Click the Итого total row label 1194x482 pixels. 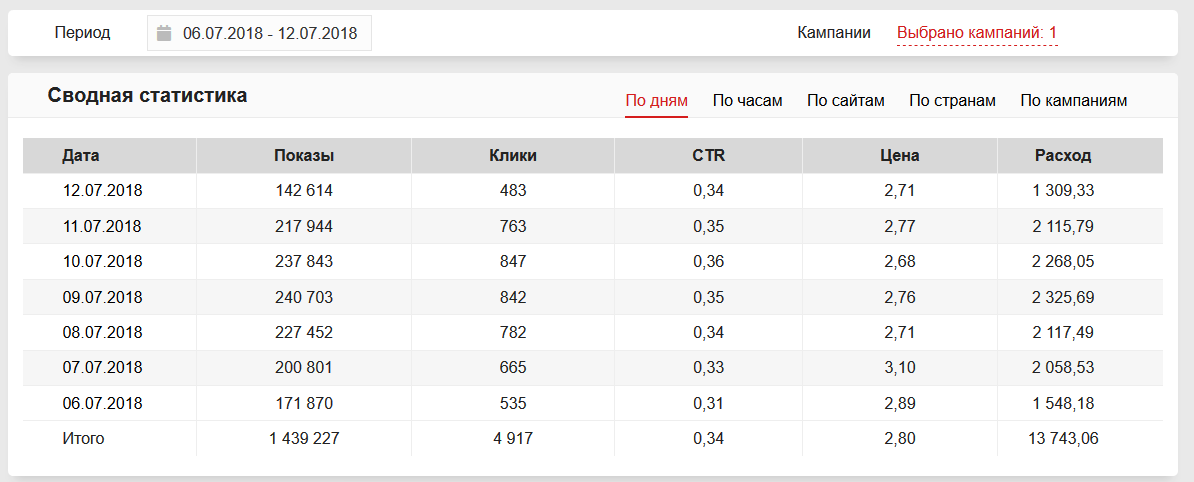pyautogui.click(x=83, y=439)
